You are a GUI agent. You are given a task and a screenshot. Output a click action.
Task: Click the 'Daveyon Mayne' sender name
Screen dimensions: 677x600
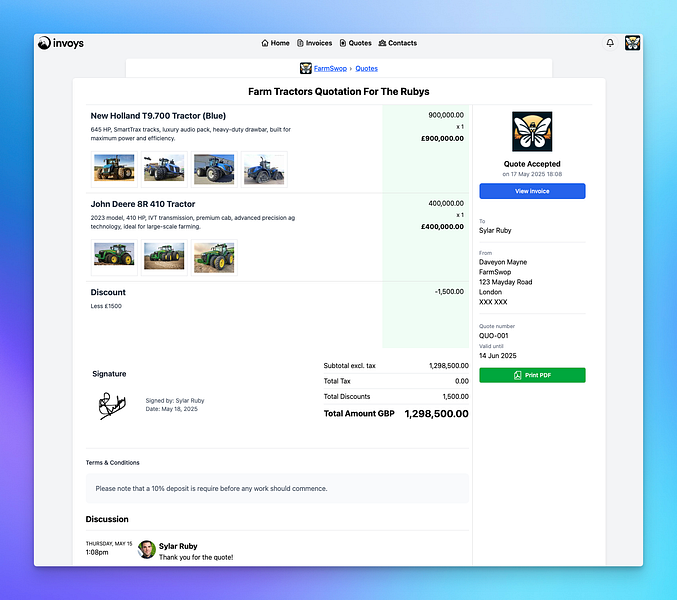(503, 262)
